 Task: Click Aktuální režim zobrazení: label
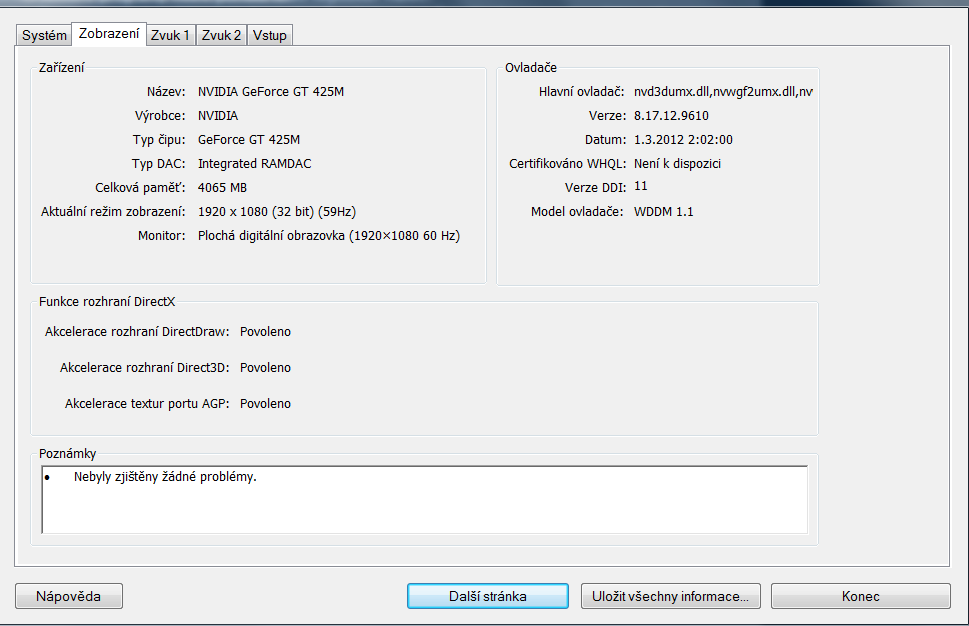click(113, 212)
